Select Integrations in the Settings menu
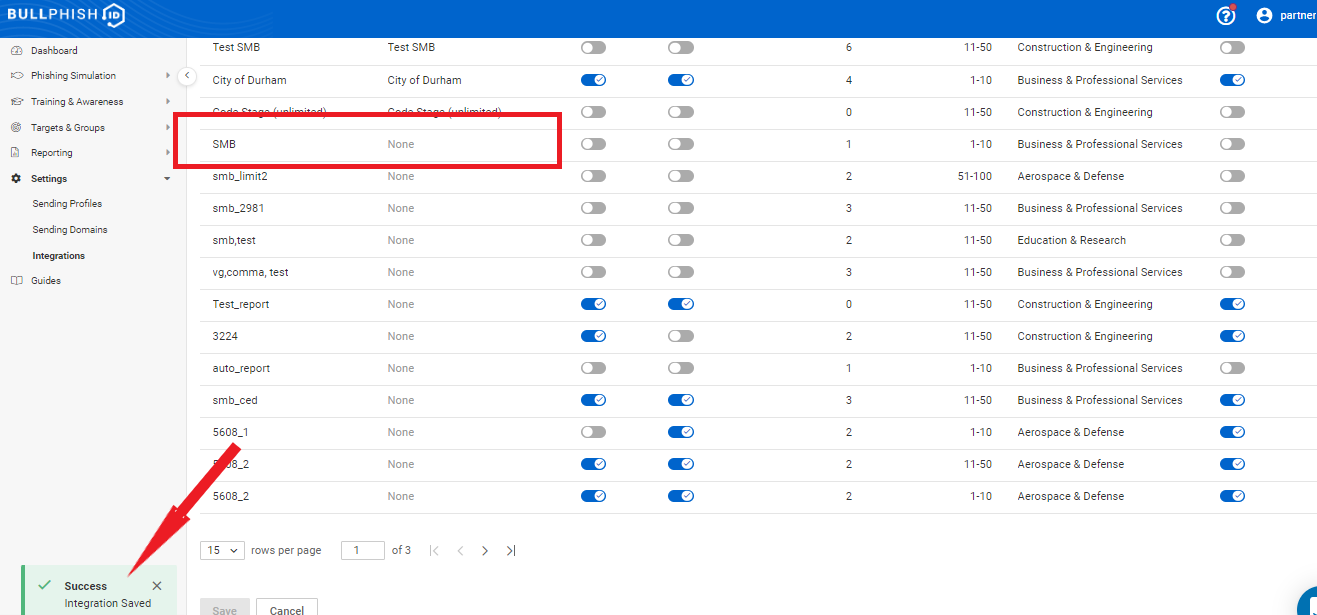Screen dimensions: 1317x615 [x=59, y=256]
